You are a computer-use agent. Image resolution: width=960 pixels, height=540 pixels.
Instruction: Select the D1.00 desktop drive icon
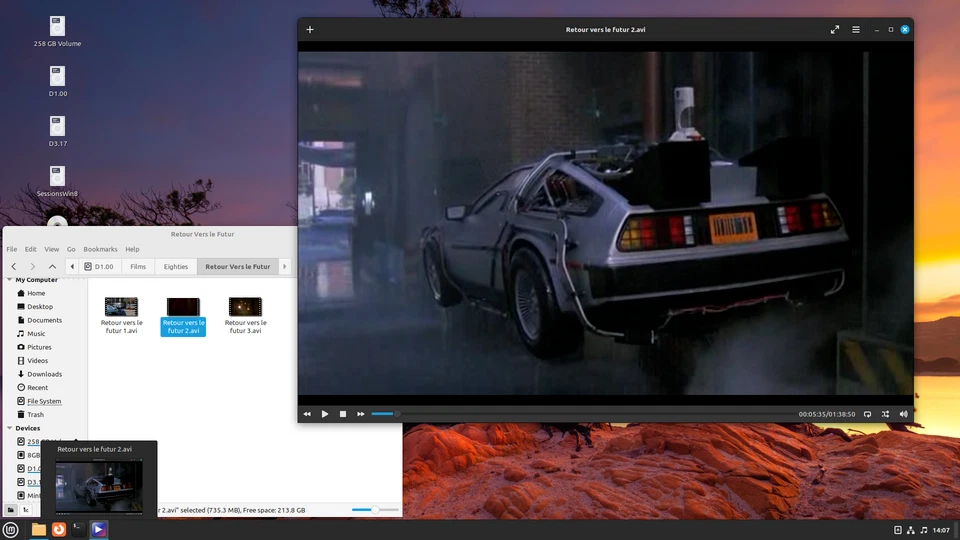[58, 81]
